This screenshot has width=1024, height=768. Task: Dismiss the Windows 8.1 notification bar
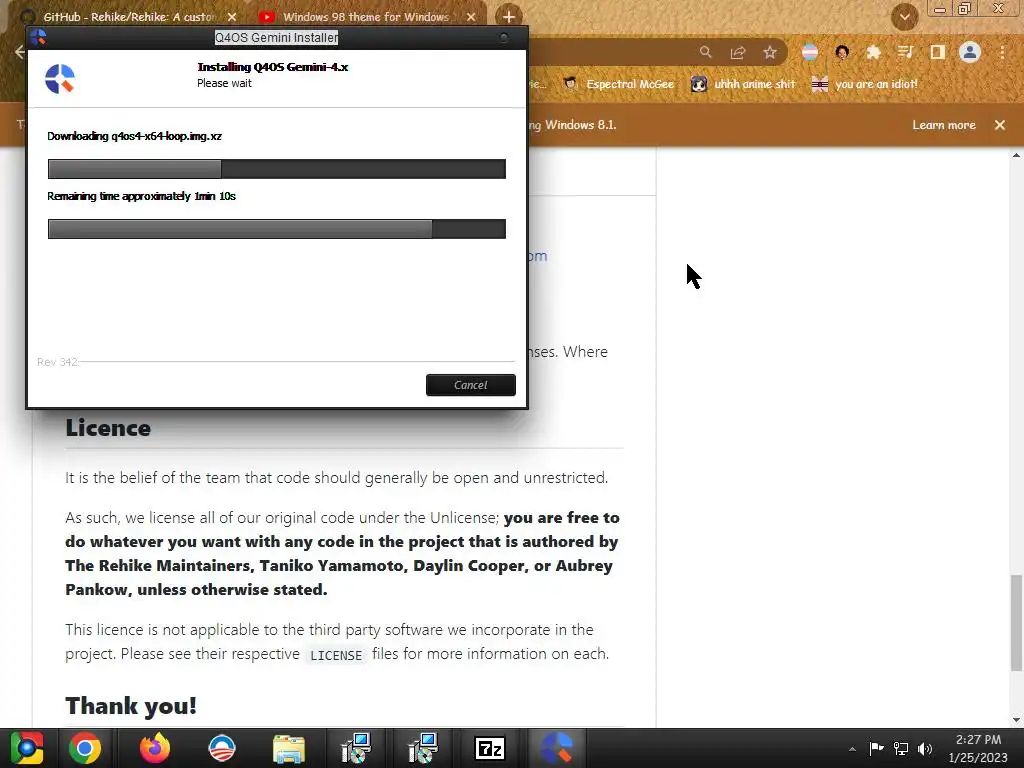[x=1000, y=125]
